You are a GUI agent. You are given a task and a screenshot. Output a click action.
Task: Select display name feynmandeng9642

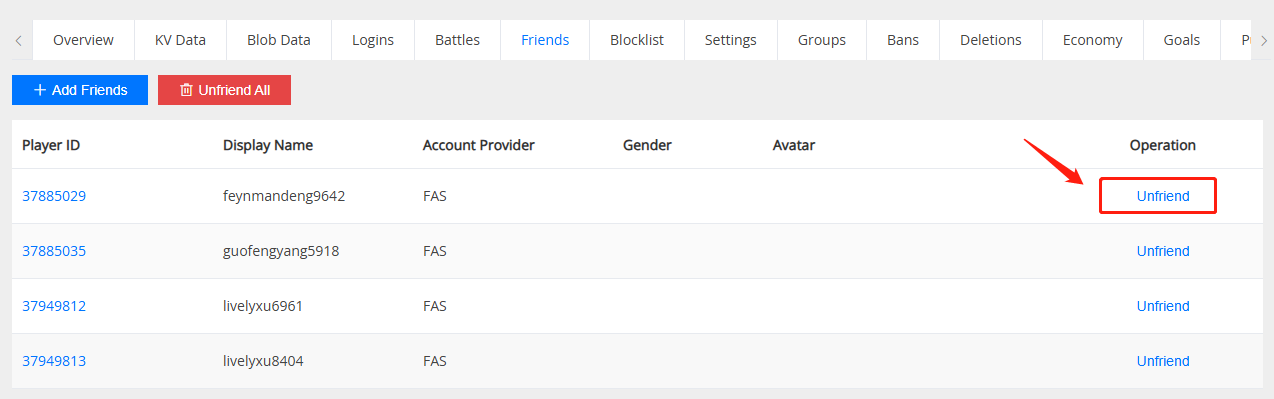(x=284, y=196)
